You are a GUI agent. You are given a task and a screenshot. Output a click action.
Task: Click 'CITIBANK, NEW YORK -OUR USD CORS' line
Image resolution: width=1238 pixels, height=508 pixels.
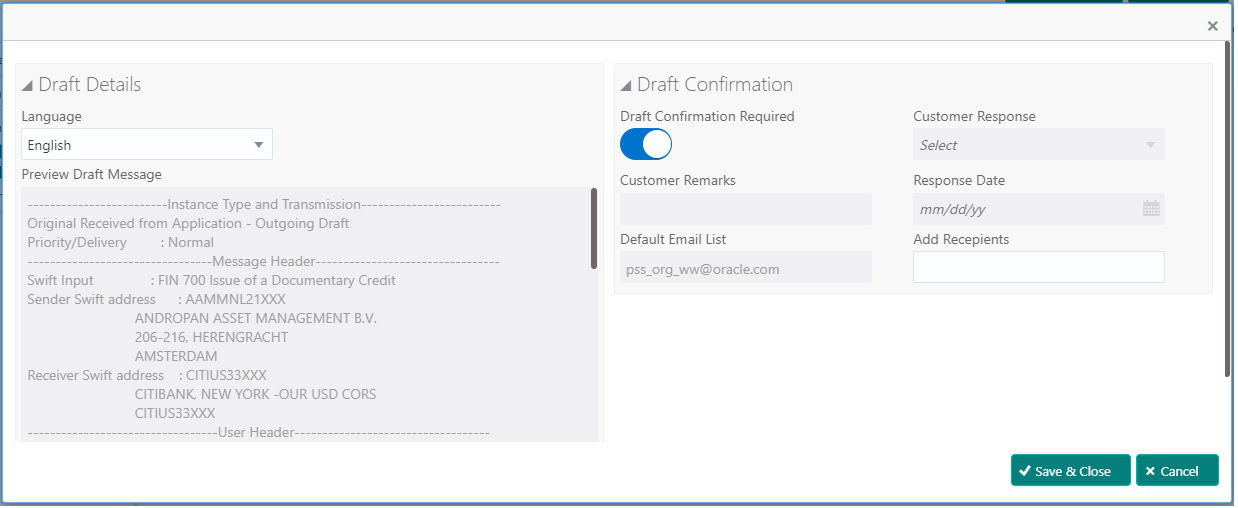[255, 394]
